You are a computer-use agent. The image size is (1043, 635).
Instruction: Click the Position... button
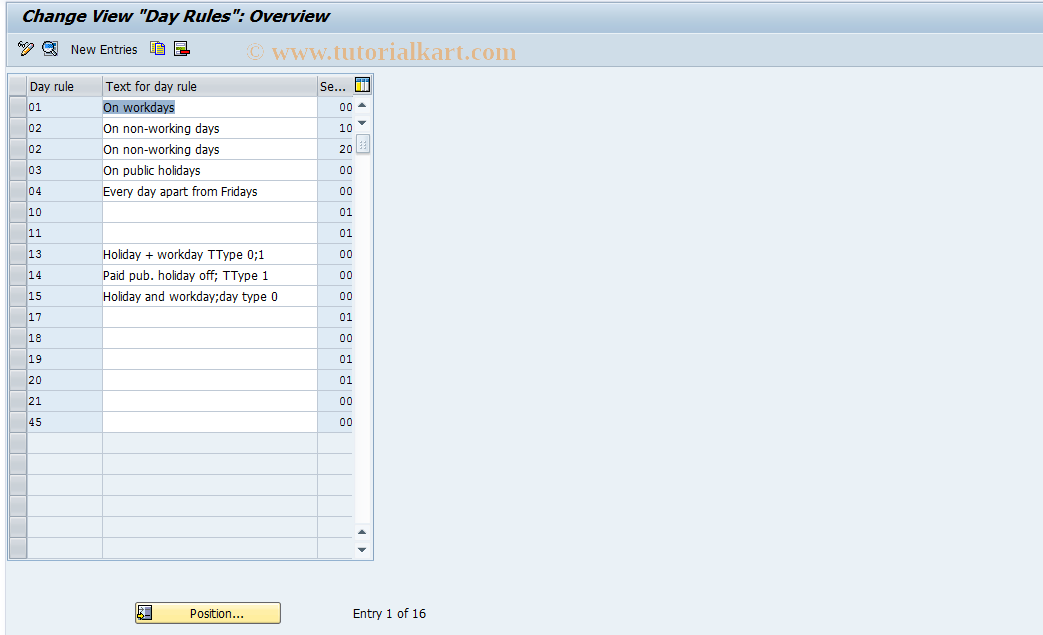[208, 613]
